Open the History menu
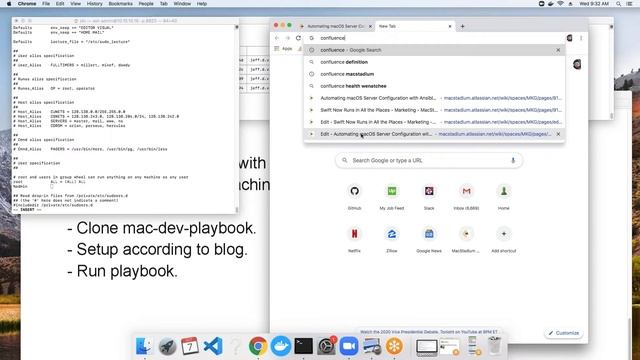This screenshot has height=360, width=640. 94,4
